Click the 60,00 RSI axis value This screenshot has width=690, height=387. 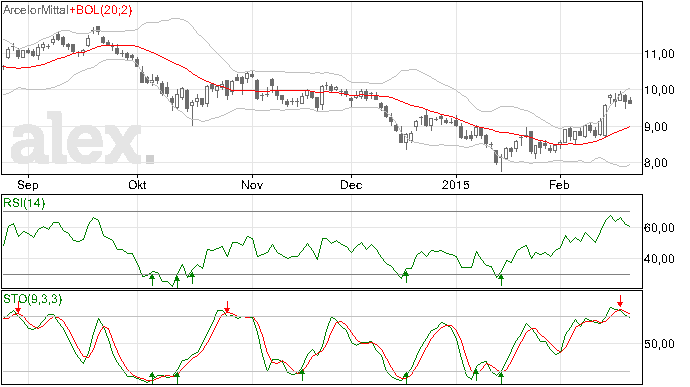point(659,228)
